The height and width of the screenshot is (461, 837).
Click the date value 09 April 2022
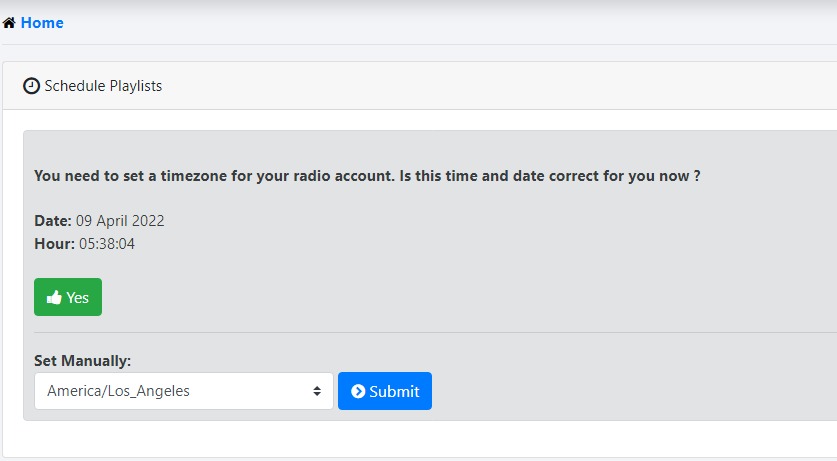point(120,221)
